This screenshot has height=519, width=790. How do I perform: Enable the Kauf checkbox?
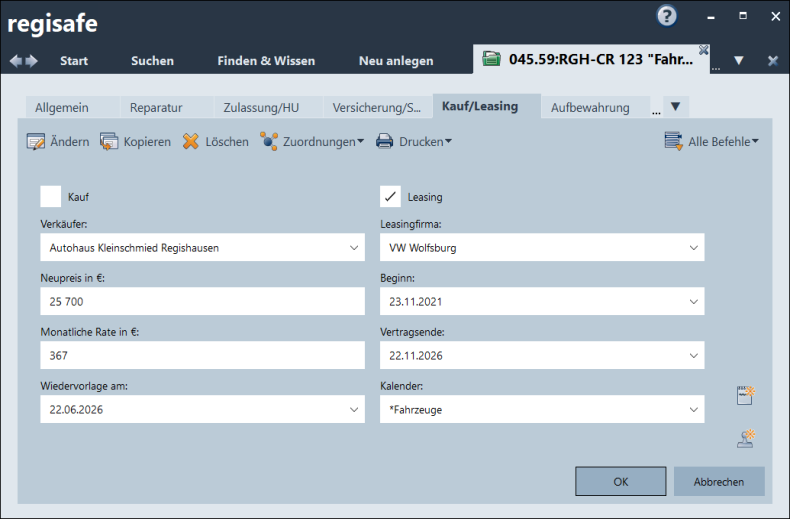pyautogui.click(x=51, y=197)
